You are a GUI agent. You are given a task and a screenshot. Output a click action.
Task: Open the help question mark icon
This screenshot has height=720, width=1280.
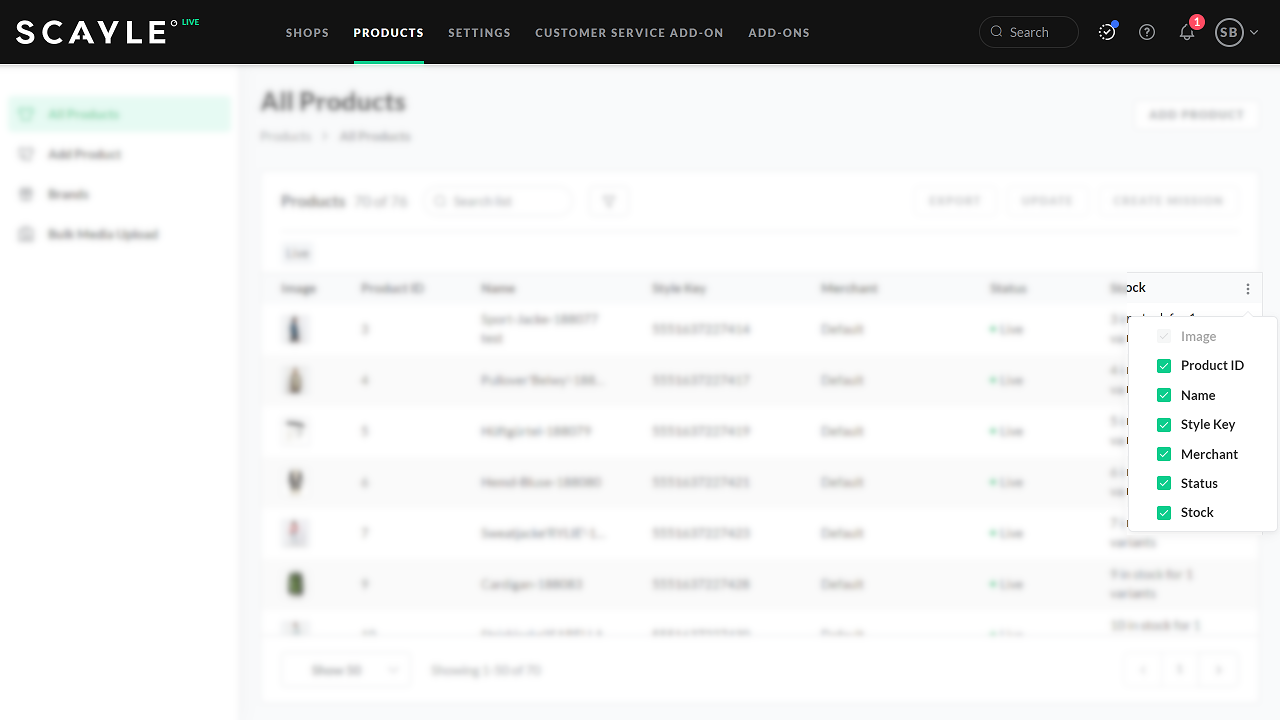[1147, 32]
